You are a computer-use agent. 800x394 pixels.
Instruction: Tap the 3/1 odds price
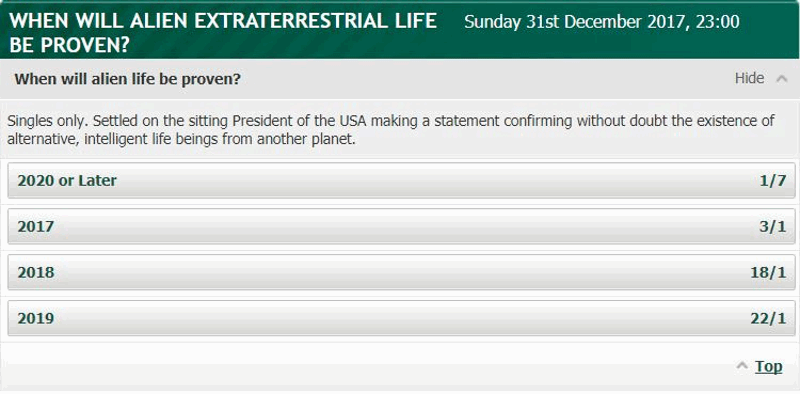tap(772, 227)
